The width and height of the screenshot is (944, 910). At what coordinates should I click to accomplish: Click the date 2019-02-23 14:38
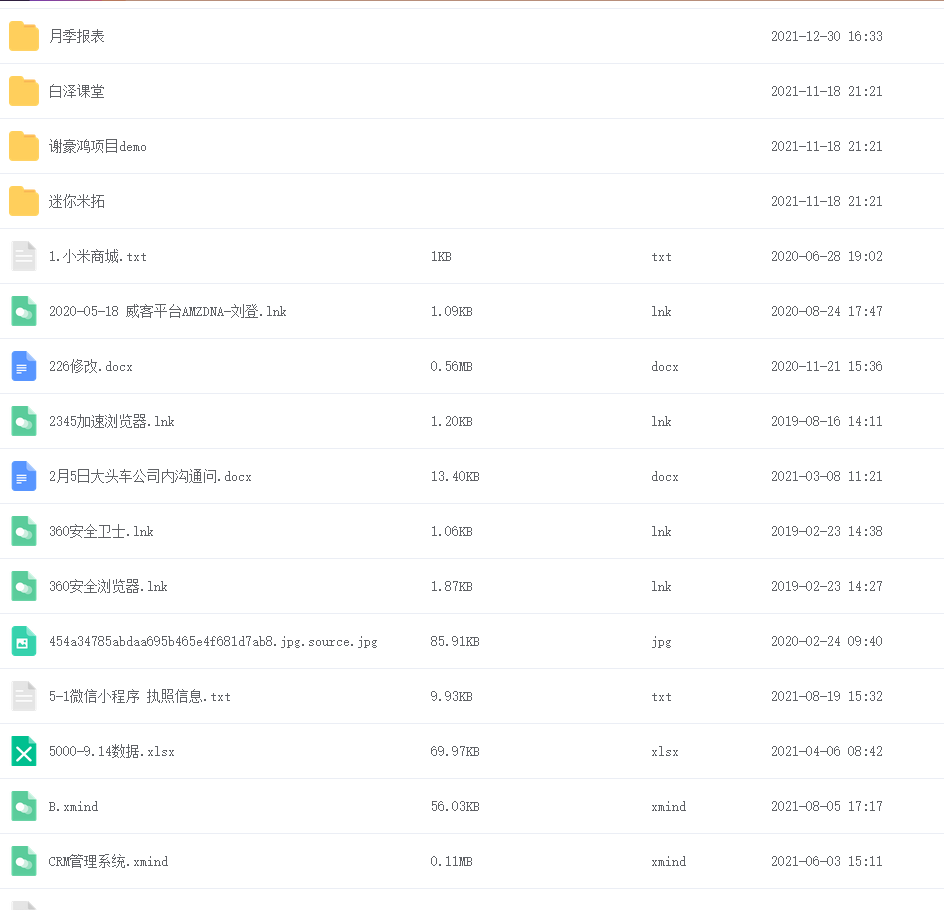827,531
